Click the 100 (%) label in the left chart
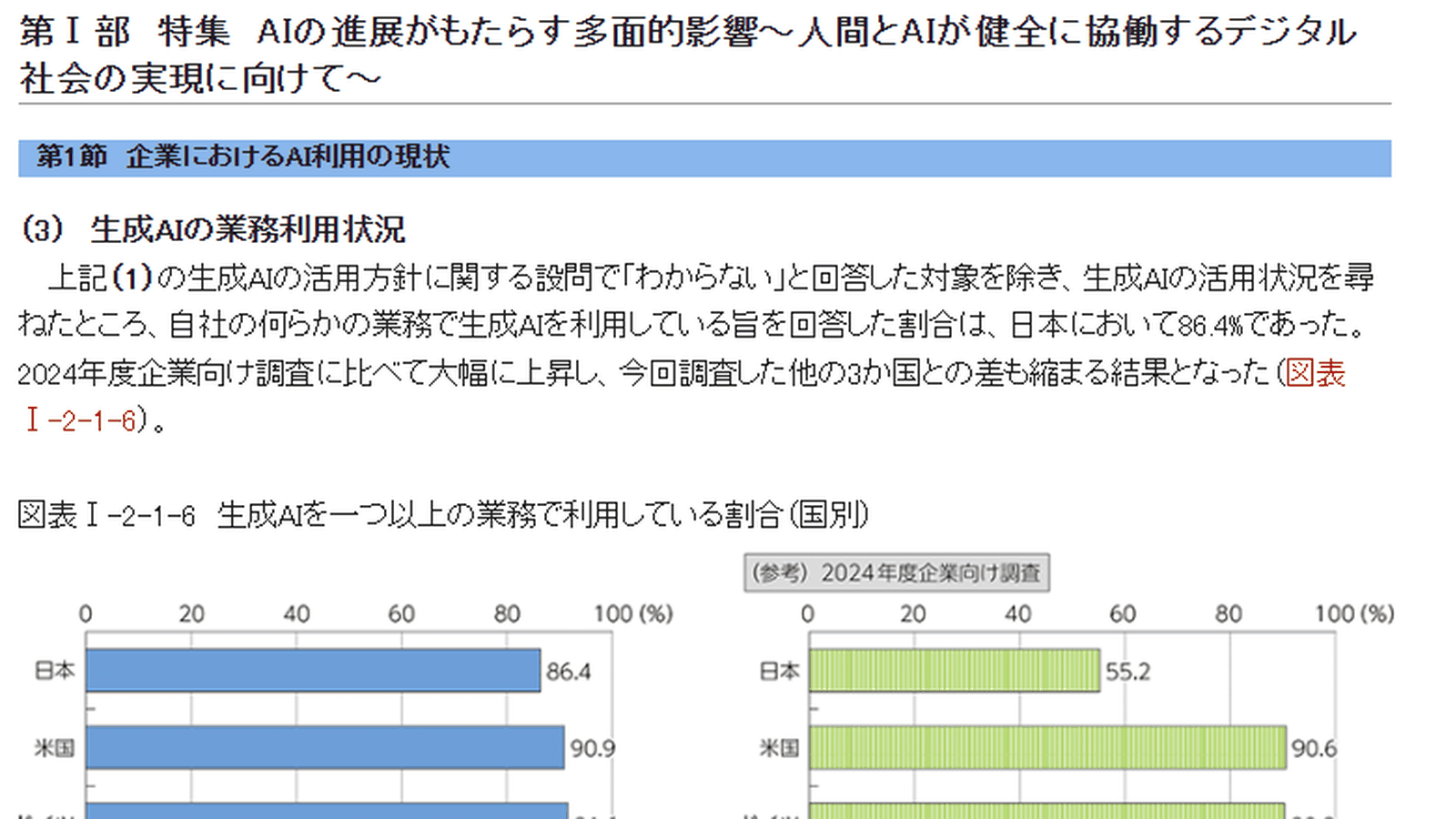Image resolution: width=1456 pixels, height=819 pixels. (633, 614)
